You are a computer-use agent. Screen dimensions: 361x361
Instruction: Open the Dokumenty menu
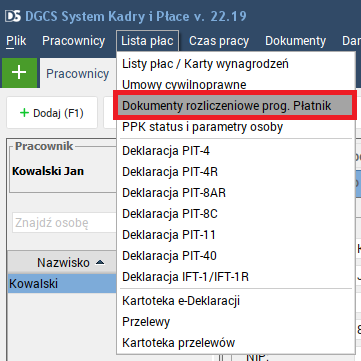(x=295, y=41)
